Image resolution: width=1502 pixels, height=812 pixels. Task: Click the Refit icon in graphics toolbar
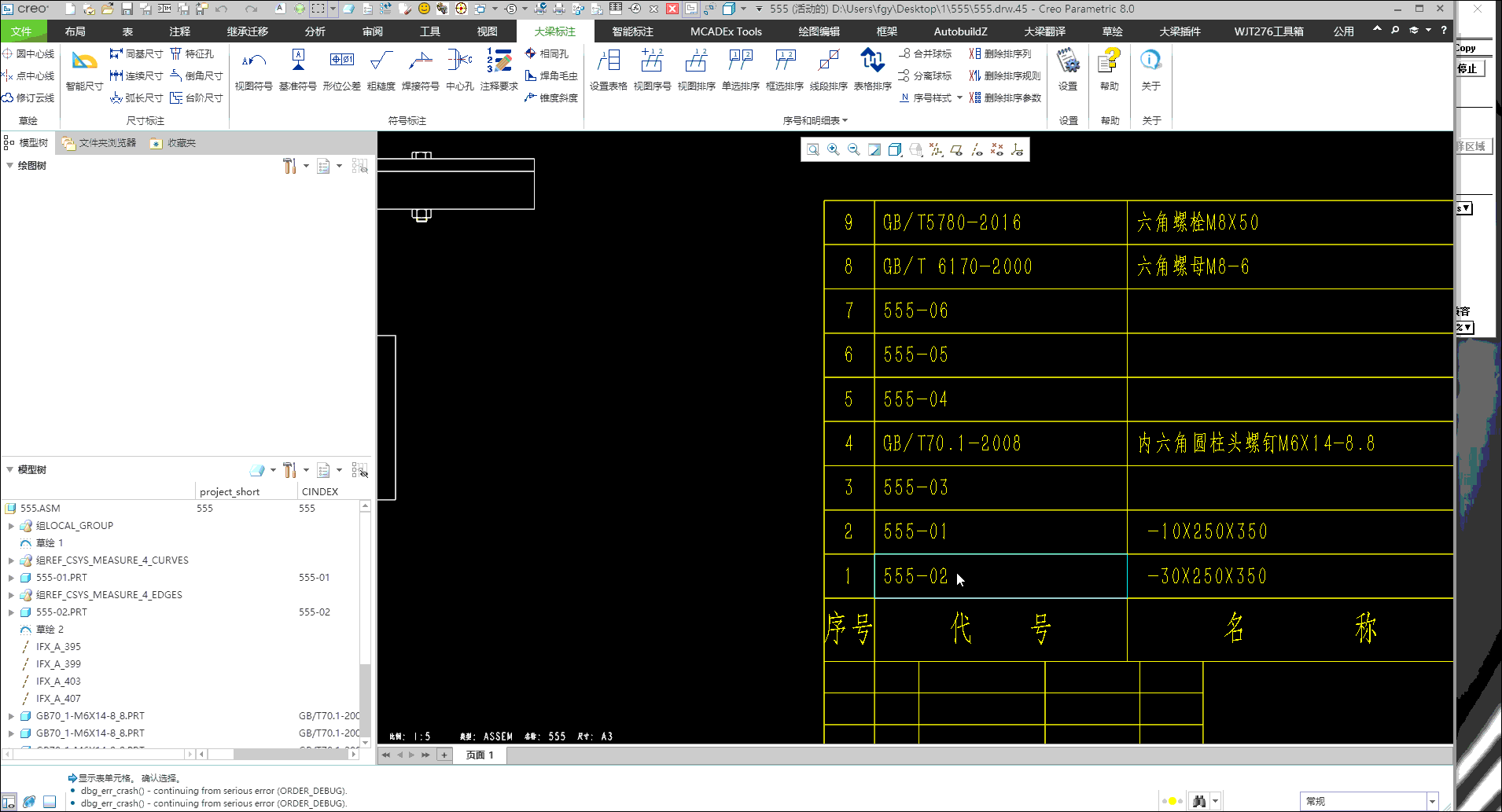(x=813, y=149)
